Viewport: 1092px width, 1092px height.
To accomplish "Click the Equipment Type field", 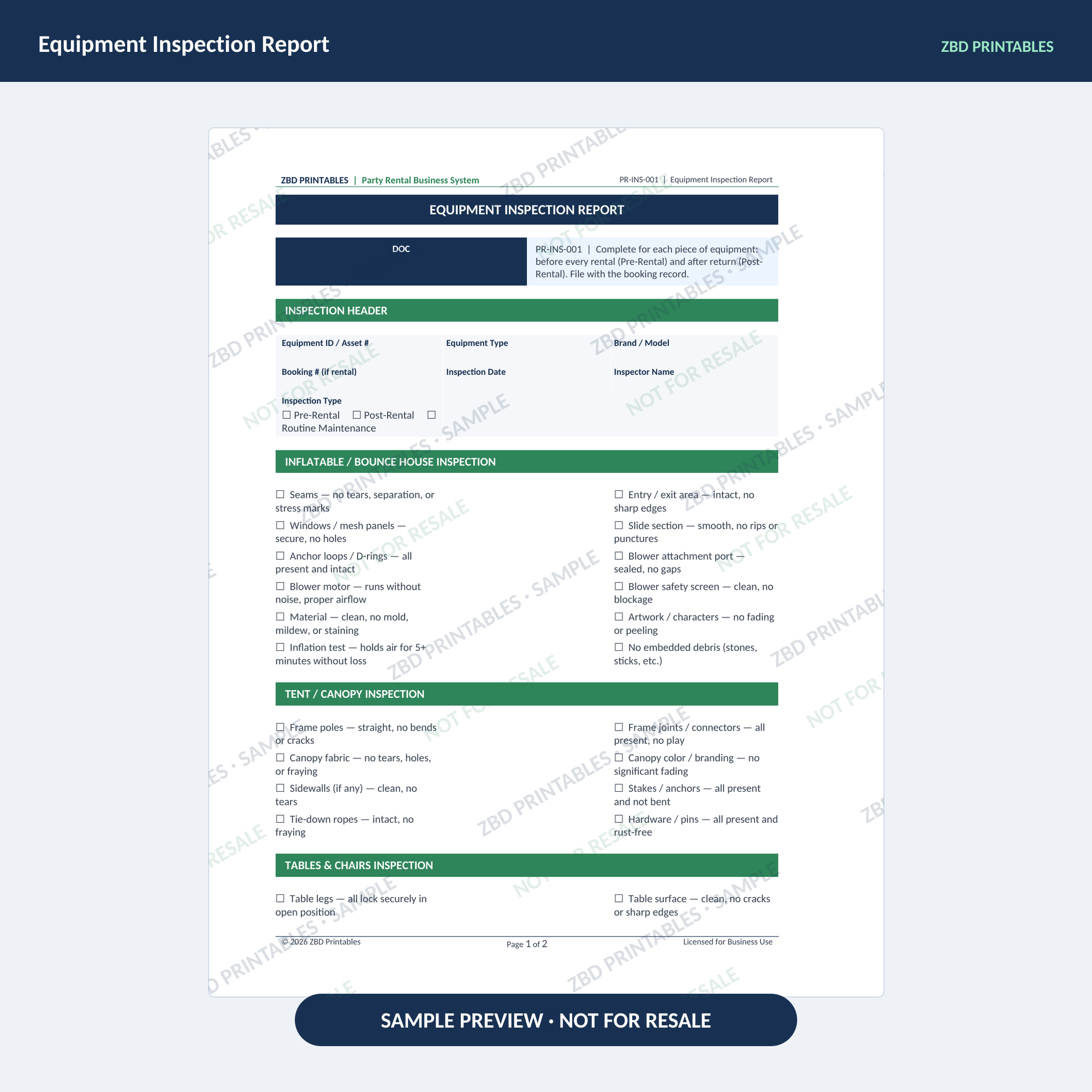I will tap(527, 350).
